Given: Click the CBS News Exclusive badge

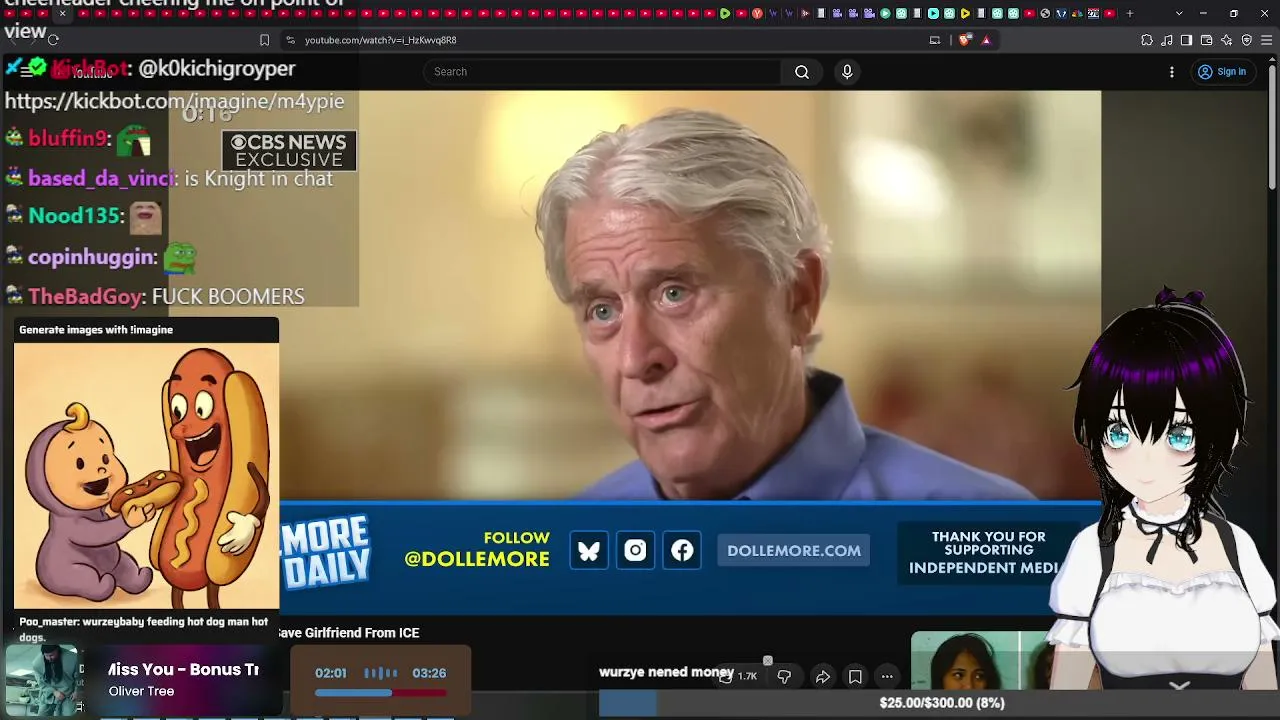Looking at the screenshot, I should (289, 151).
